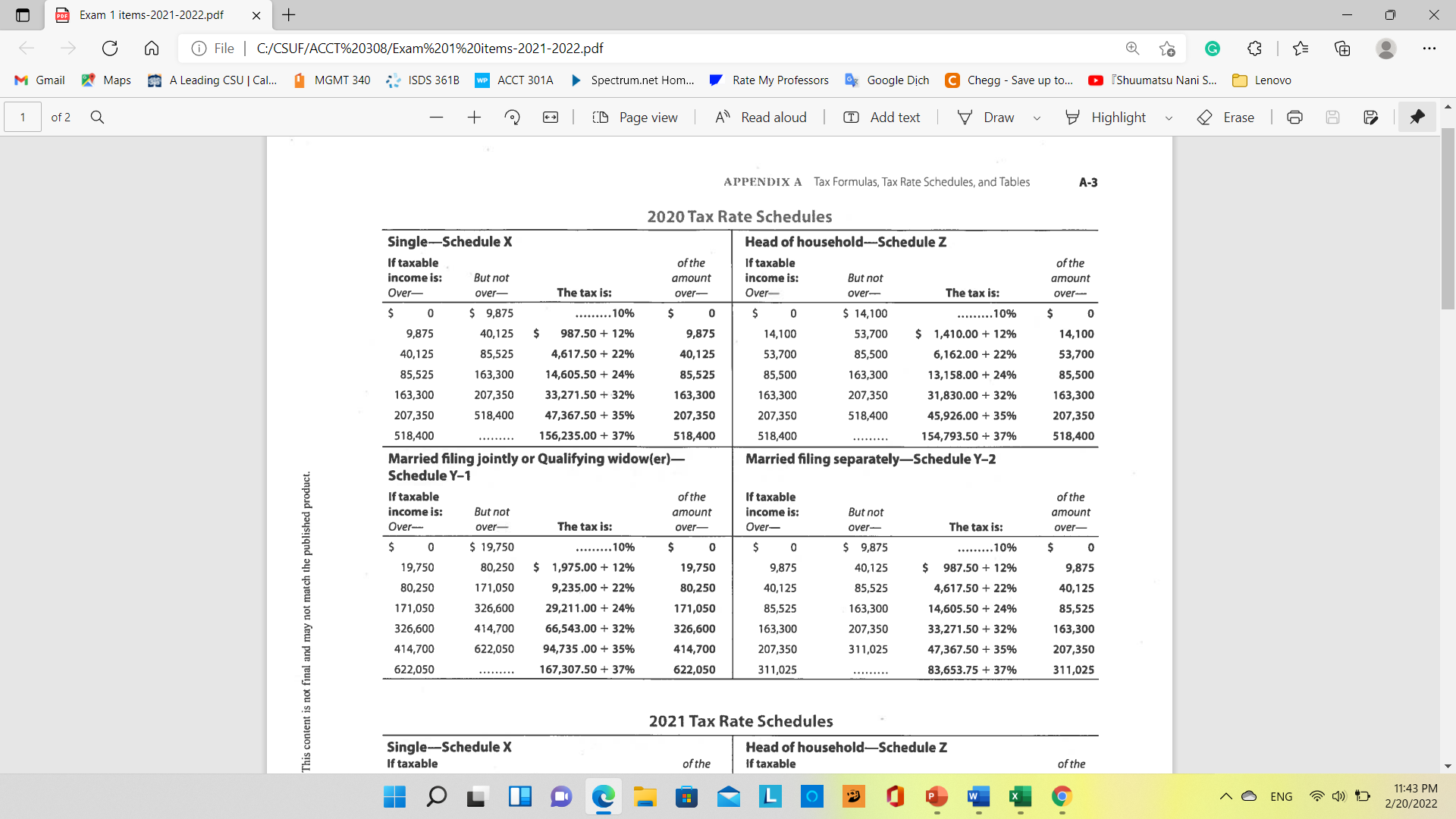The width and height of the screenshot is (1456, 819).
Task: Show hidden system tray icons
Action: [1226, 796]
